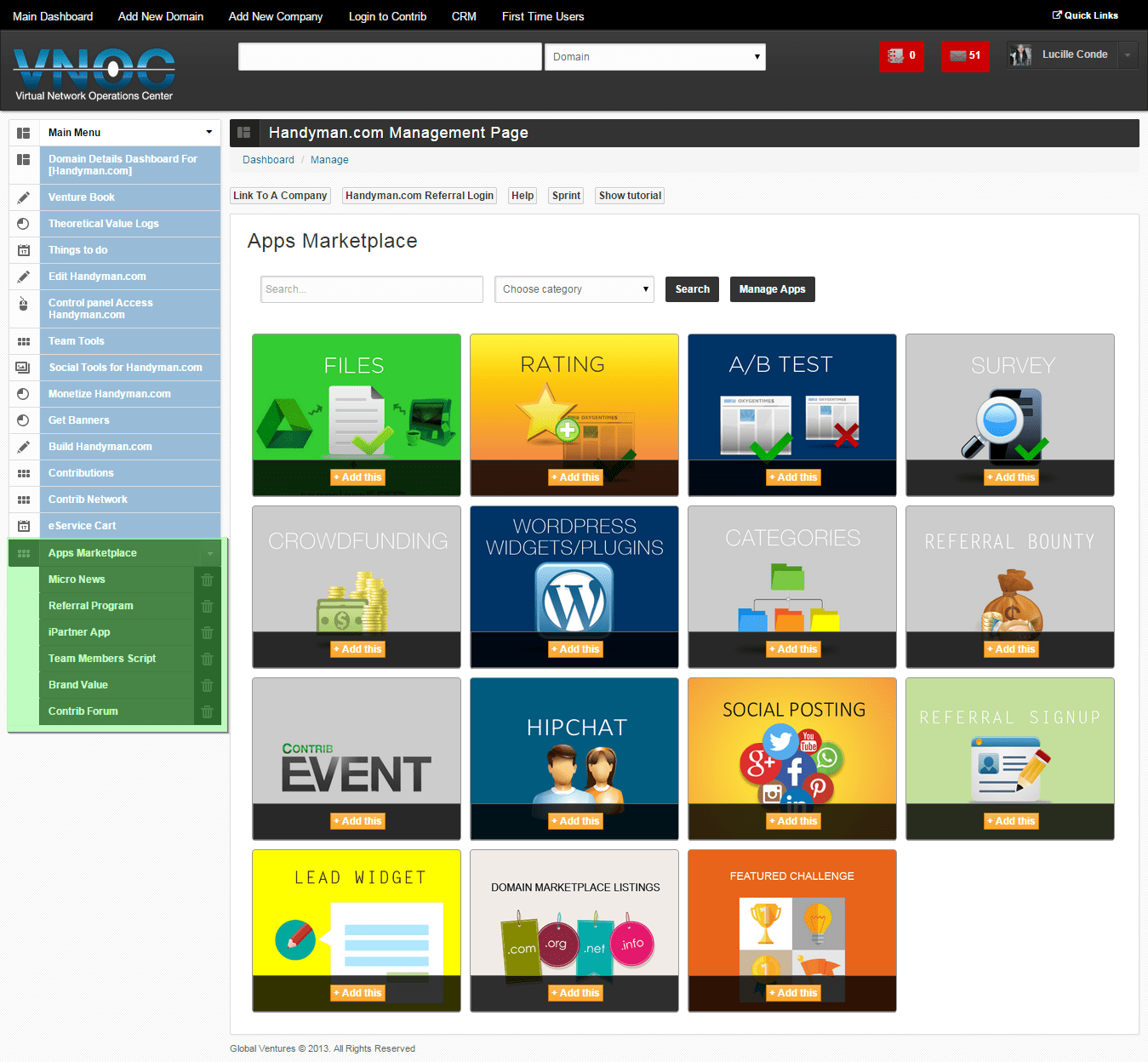Click the Manage Apps button
The width and height of the screenshot is (1148, 1062).
pos(773,289)
